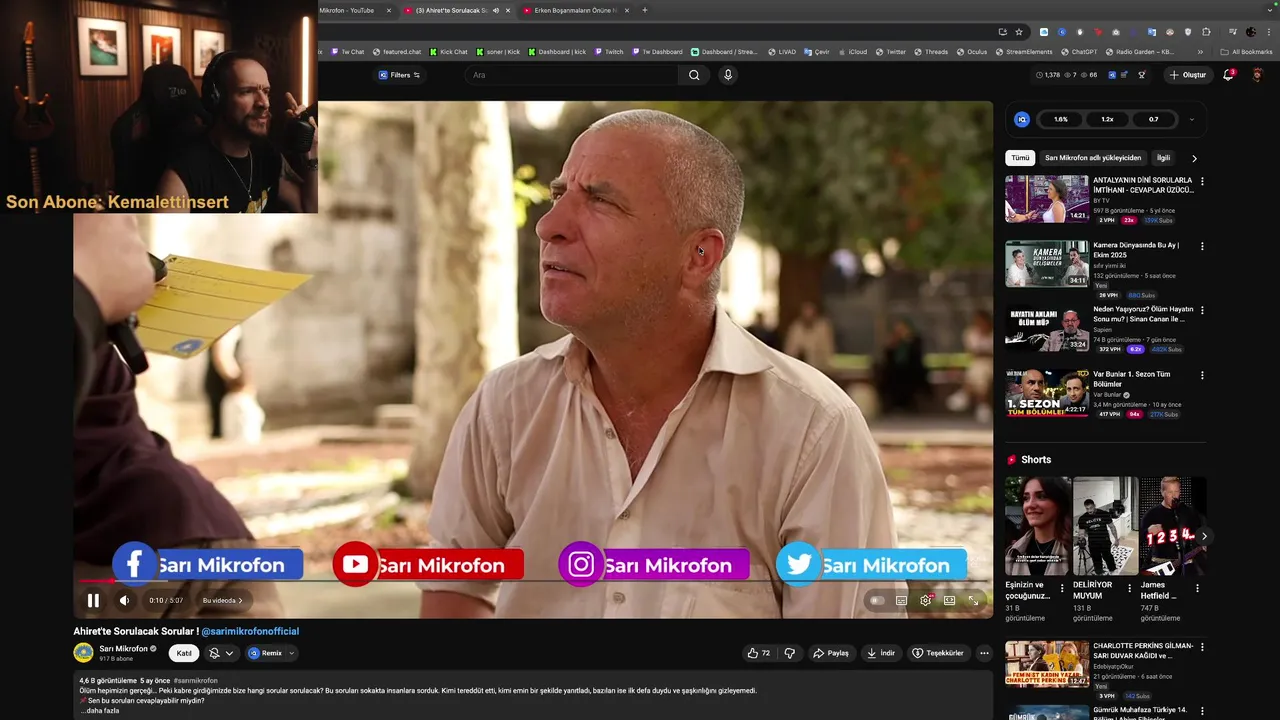Click the Facebook Sarı Mikrofon overlay badge
Image resolution: width=1280 pixels, height=720 pixels.
tap(208, 565)
